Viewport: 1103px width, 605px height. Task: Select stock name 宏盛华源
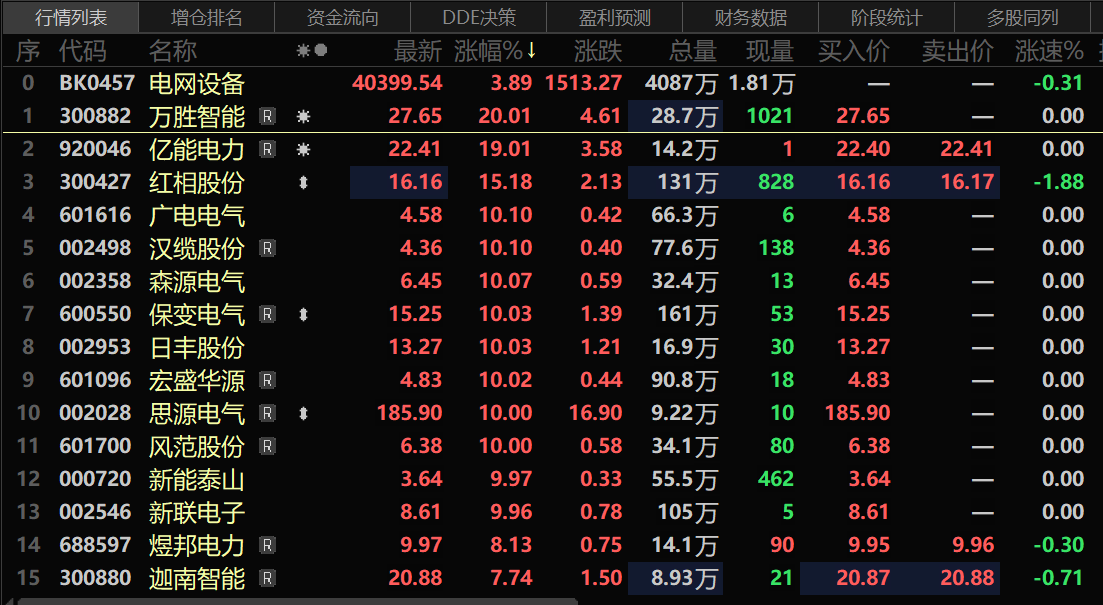pos(197,381)
